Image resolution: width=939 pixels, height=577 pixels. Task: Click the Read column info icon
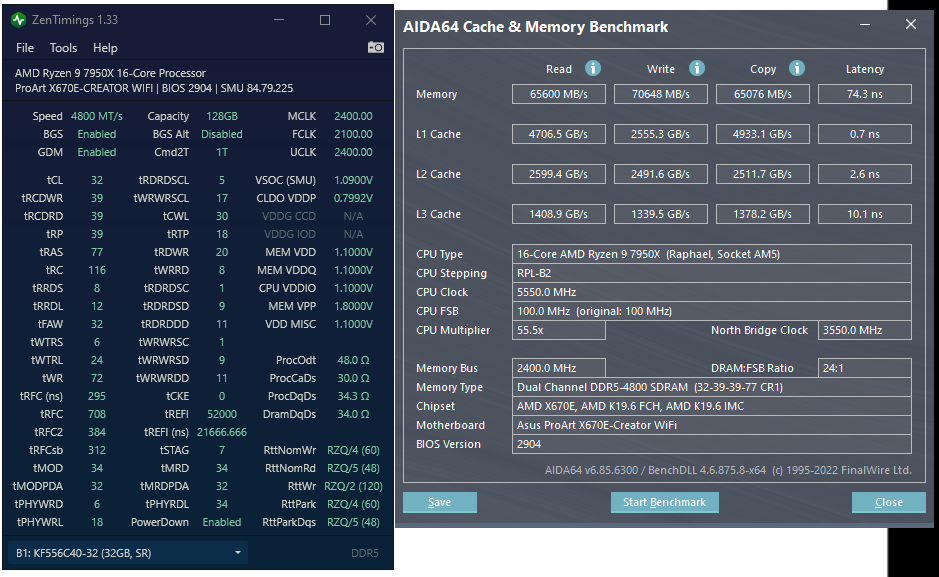click(x=593, y=68)
